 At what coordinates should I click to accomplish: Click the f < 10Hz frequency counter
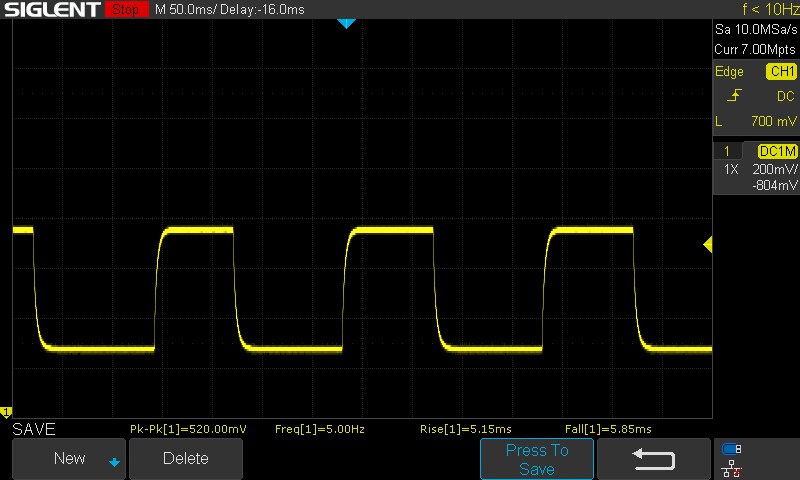tap(770, 9)
